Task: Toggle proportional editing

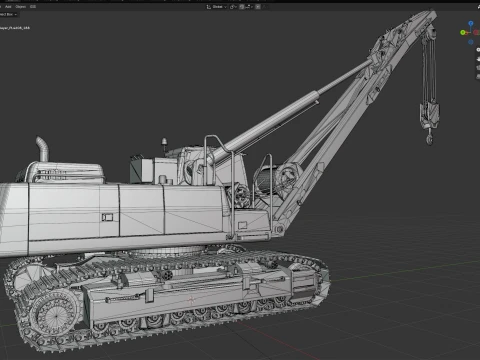Action: click(258, 7)
